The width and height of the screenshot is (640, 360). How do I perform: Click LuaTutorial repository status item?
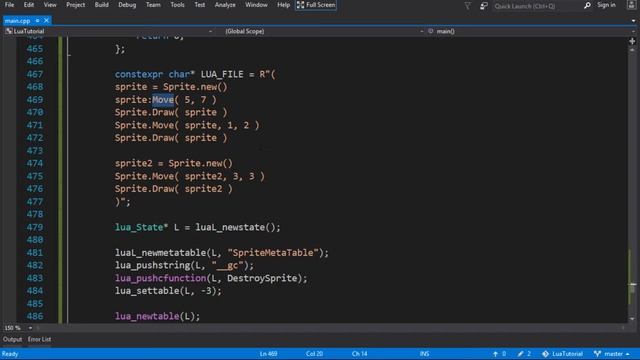(x=562, y=354)
